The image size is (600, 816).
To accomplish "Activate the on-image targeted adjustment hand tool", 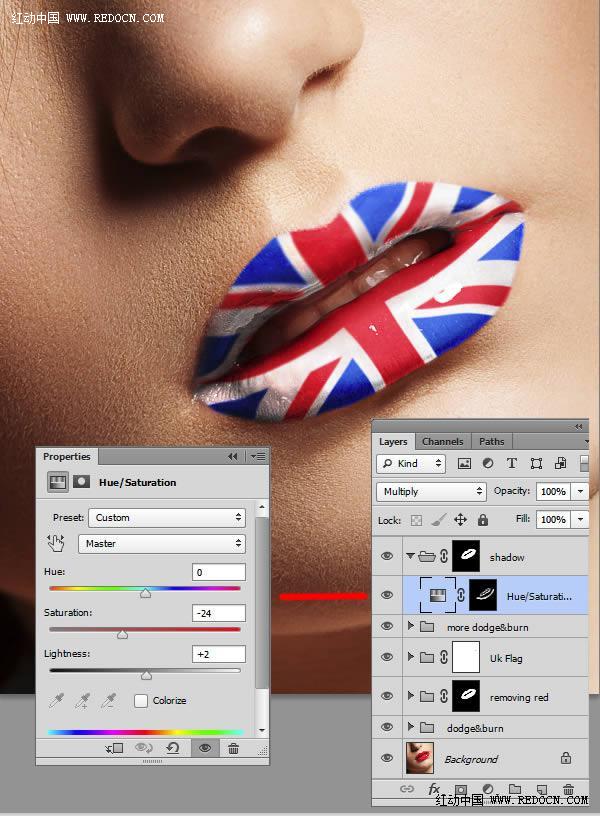I will [x=56, y=543].
